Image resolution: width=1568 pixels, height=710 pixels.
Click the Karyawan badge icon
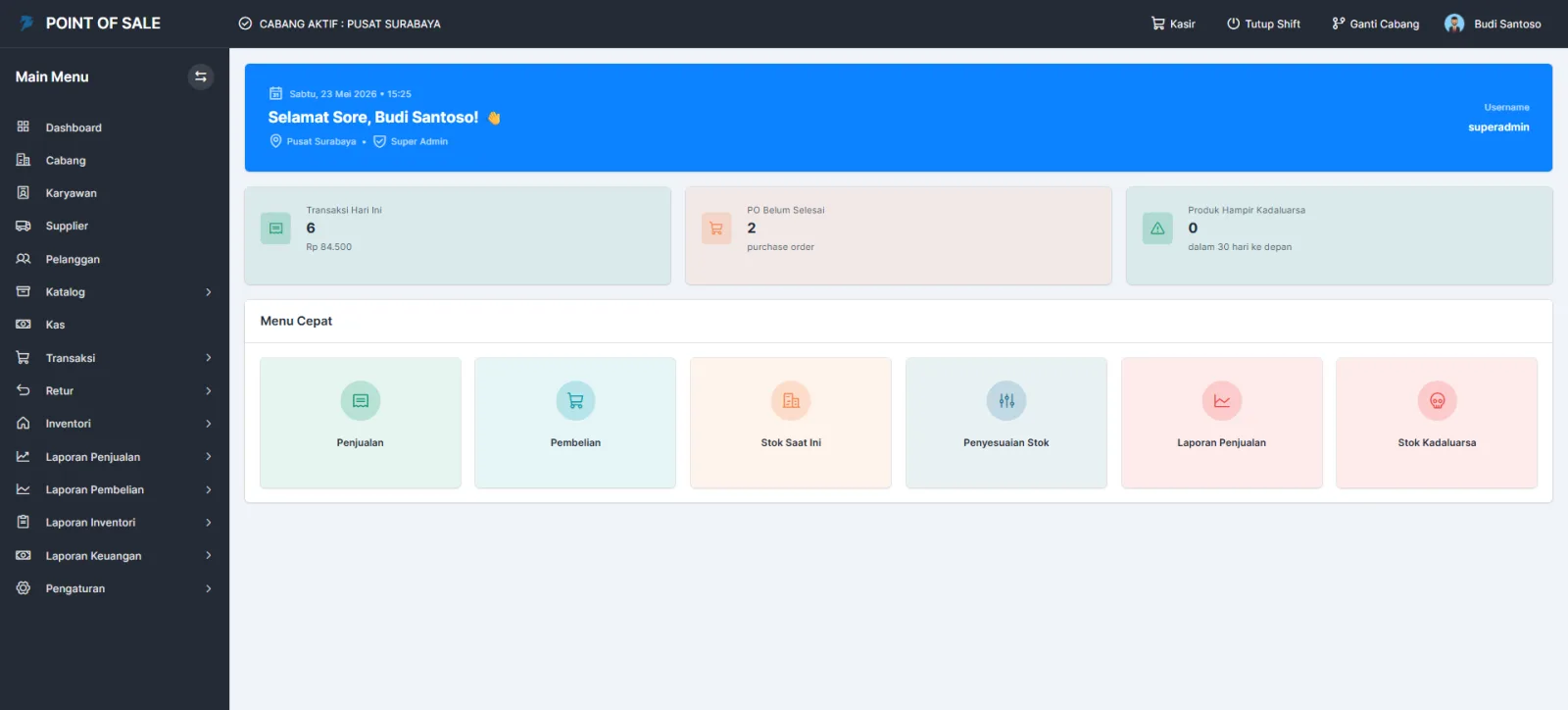coord(24,192)
